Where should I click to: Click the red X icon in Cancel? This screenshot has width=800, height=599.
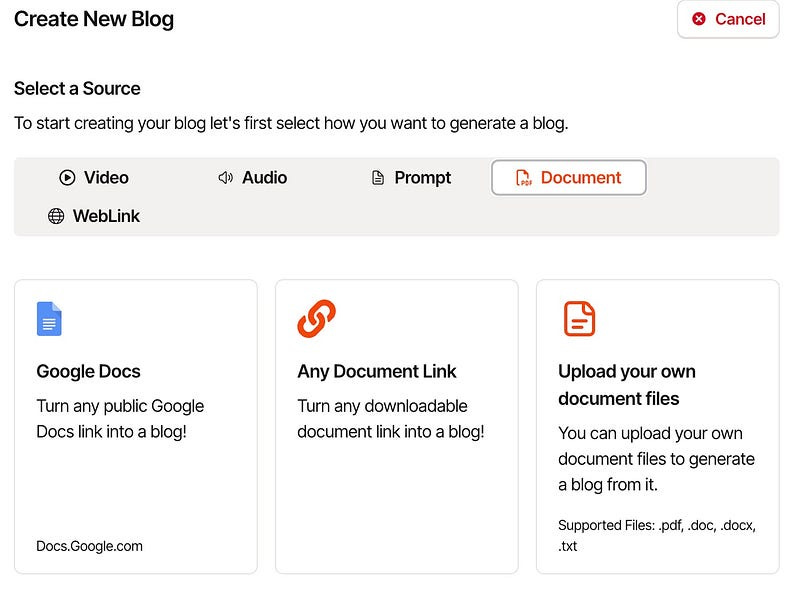[698, 19]
